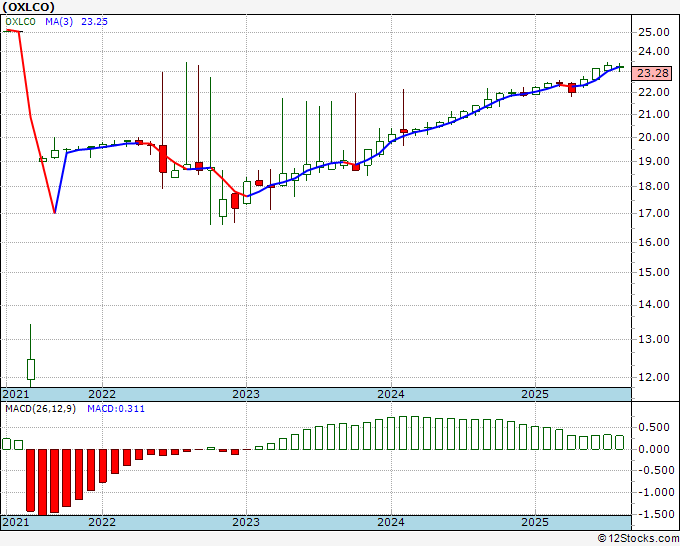The height and width of the screenshot is (546, 680).
Task: Click 2022 on the price chart timeline
Action: [x=102, y=394]
